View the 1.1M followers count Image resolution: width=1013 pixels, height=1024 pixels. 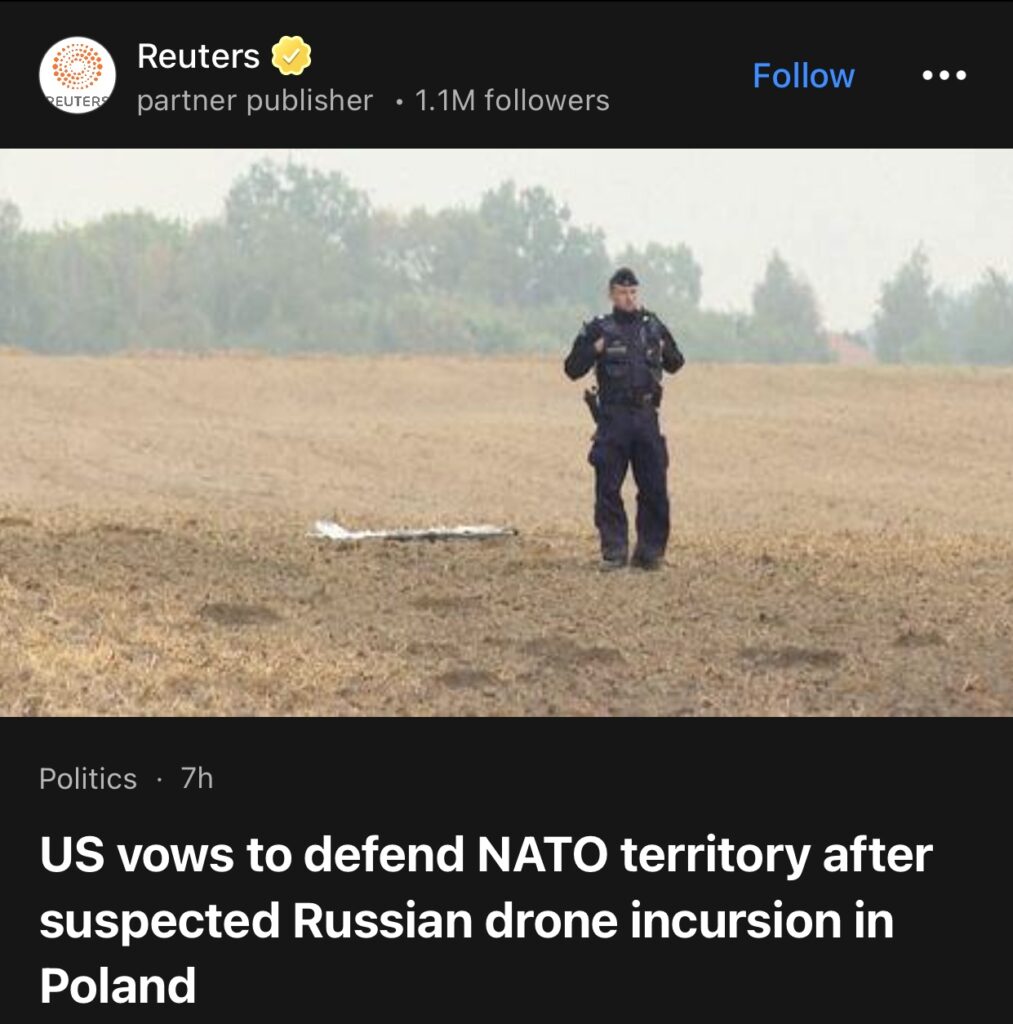click(511, 101)
